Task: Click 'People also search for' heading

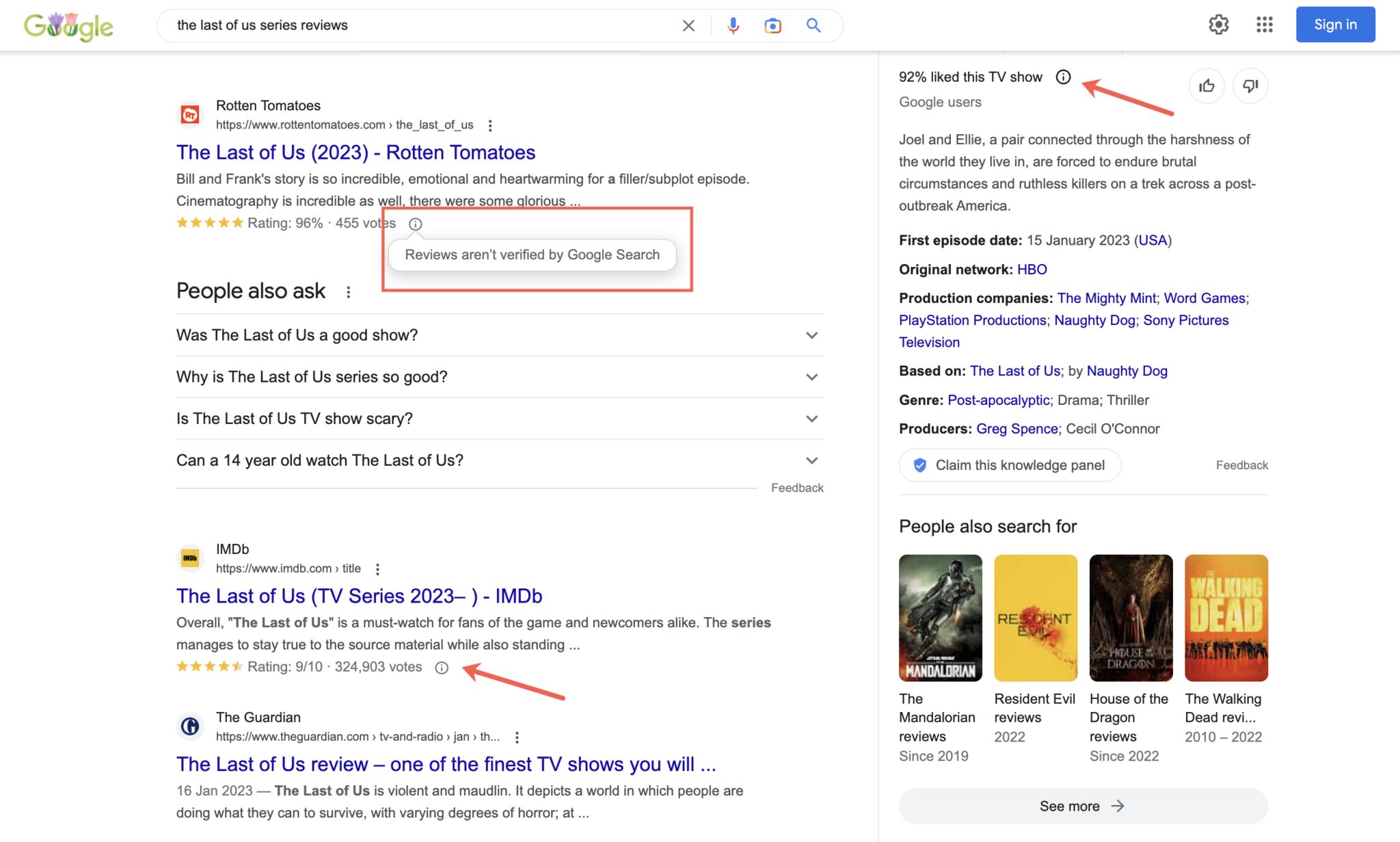Action: (988, 527)
